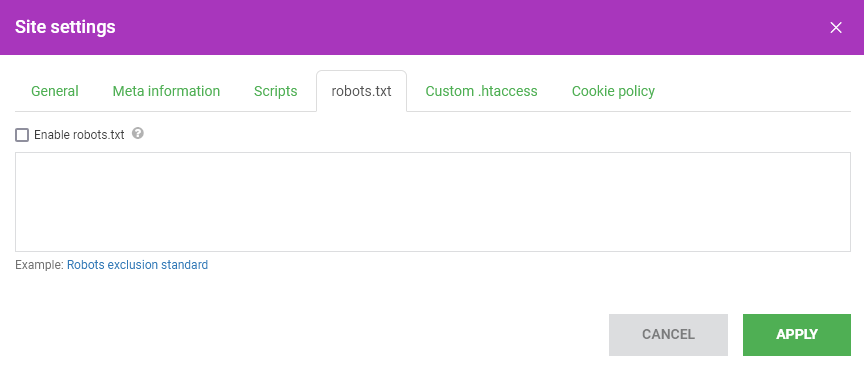The image size is (864, 368).
Task: Click the Site settings title text
Action: (x=65, y=27)
